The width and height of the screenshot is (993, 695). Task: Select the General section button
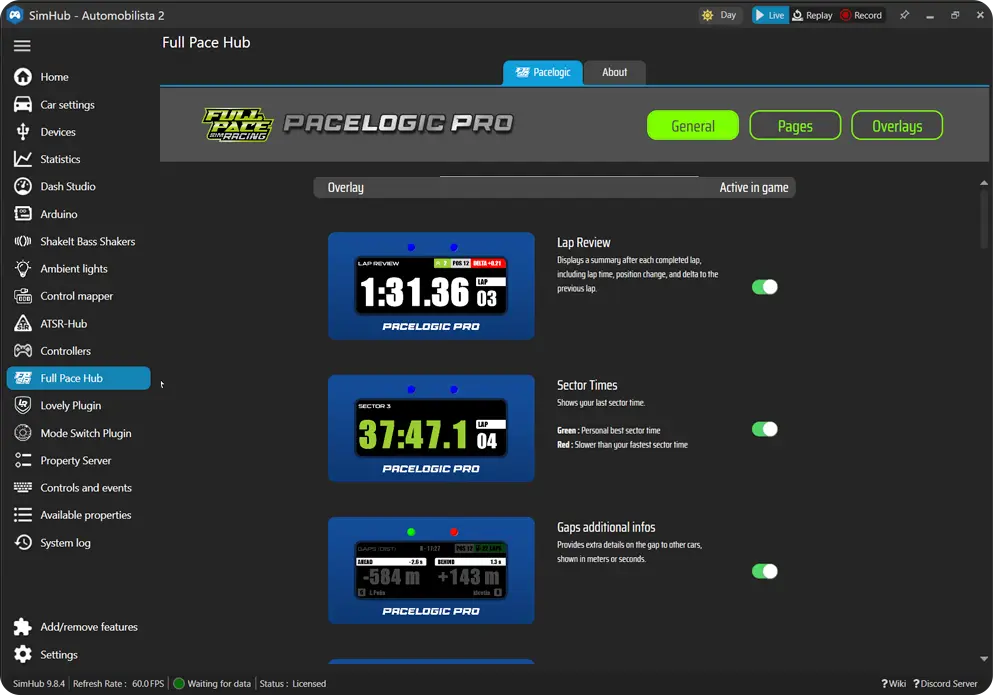pyautogui.click(x=693, y=125)
